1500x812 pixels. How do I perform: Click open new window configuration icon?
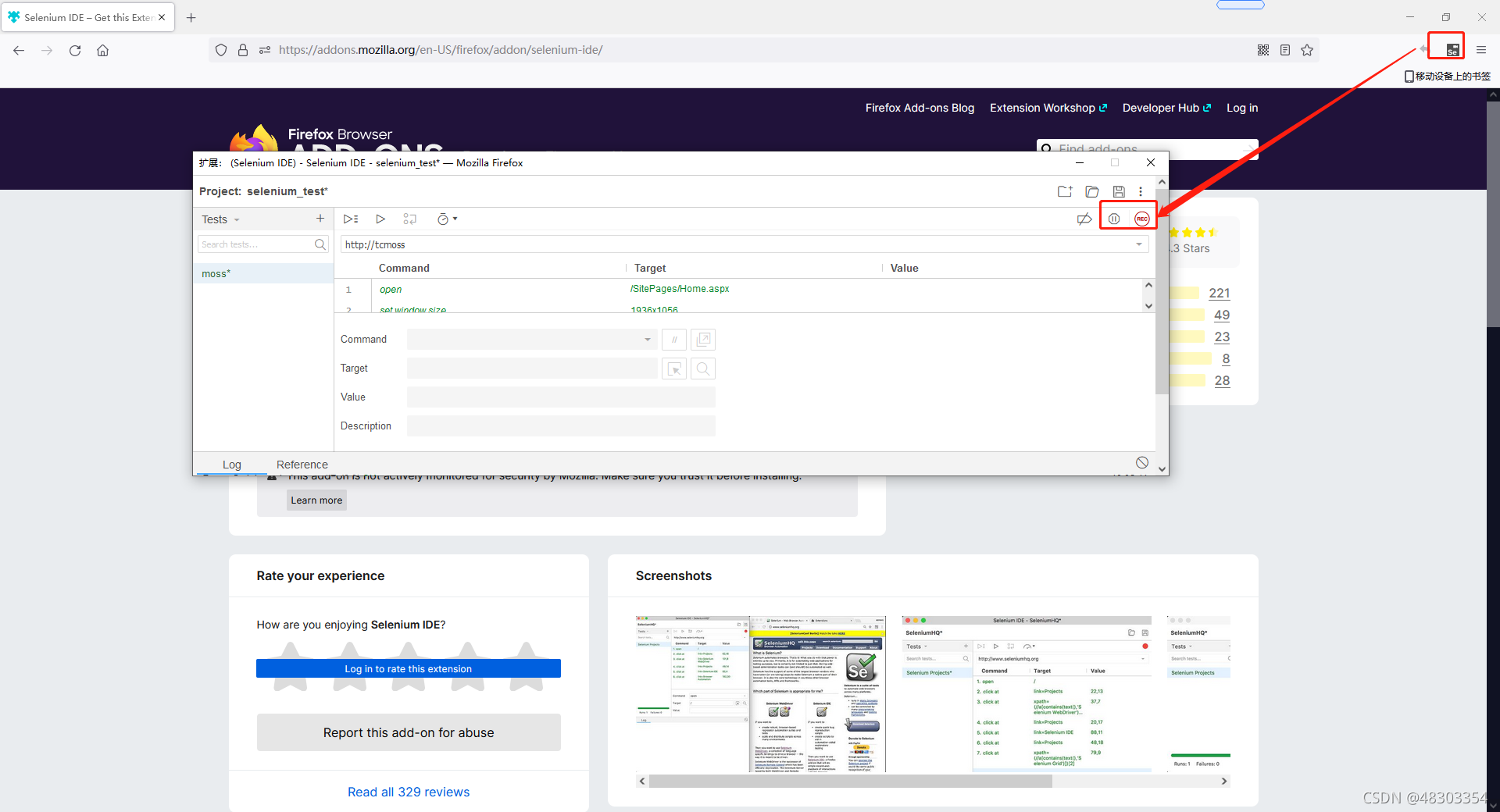tap(704, 340)
